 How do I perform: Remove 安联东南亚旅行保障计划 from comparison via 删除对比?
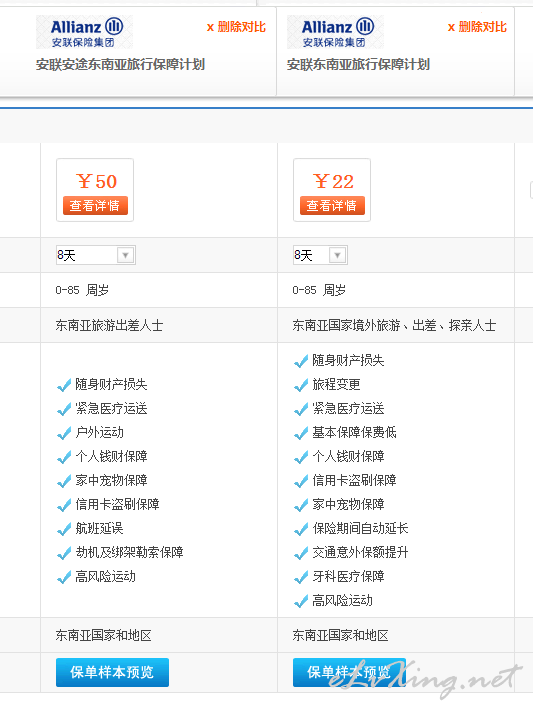point(477,27)
